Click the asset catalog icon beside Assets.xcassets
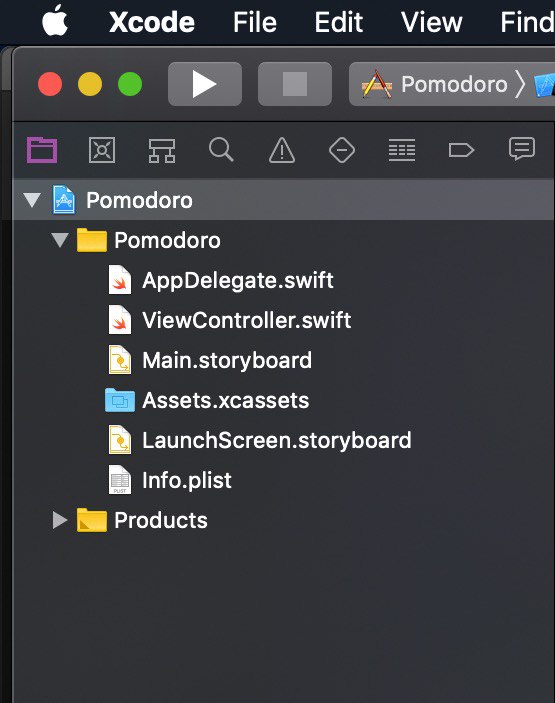 click(120, 400)
